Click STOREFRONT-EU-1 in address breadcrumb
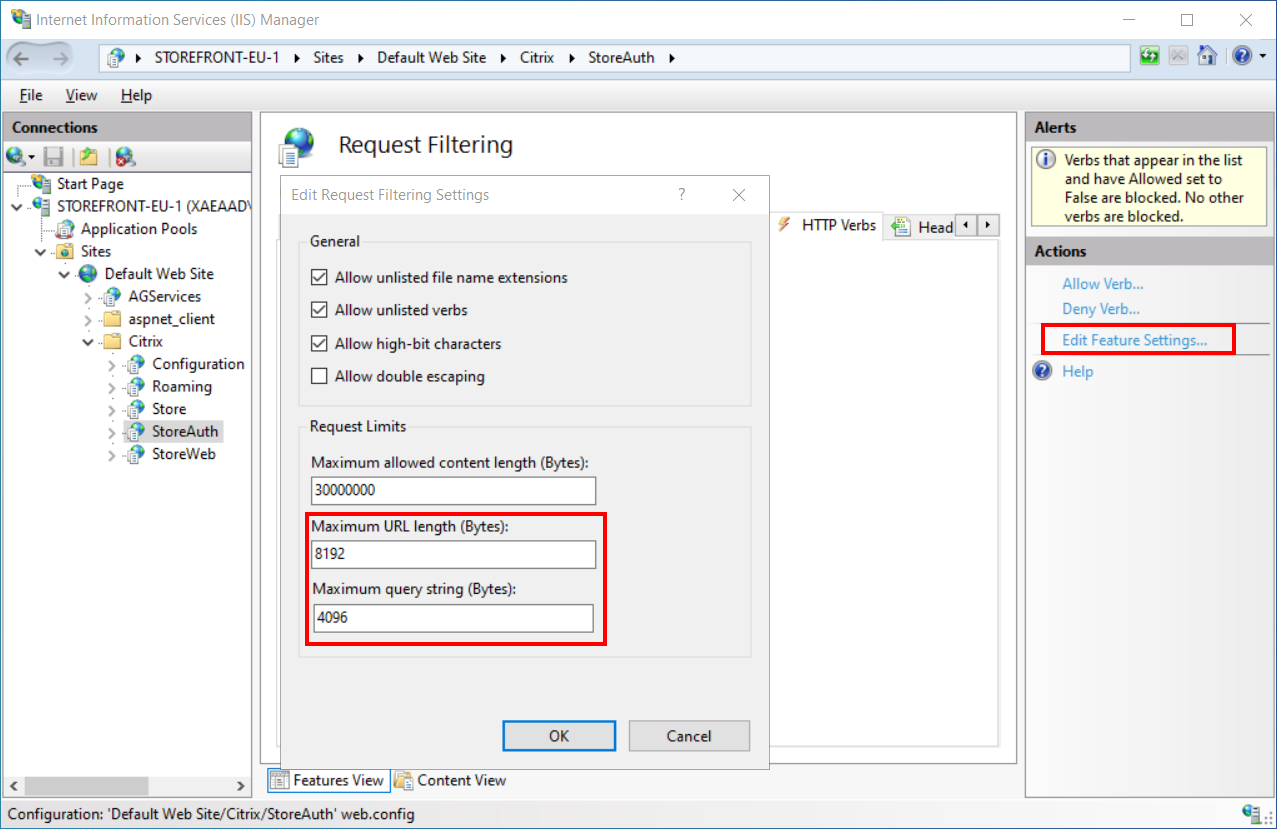1277x829 pixels. (216, 57)
